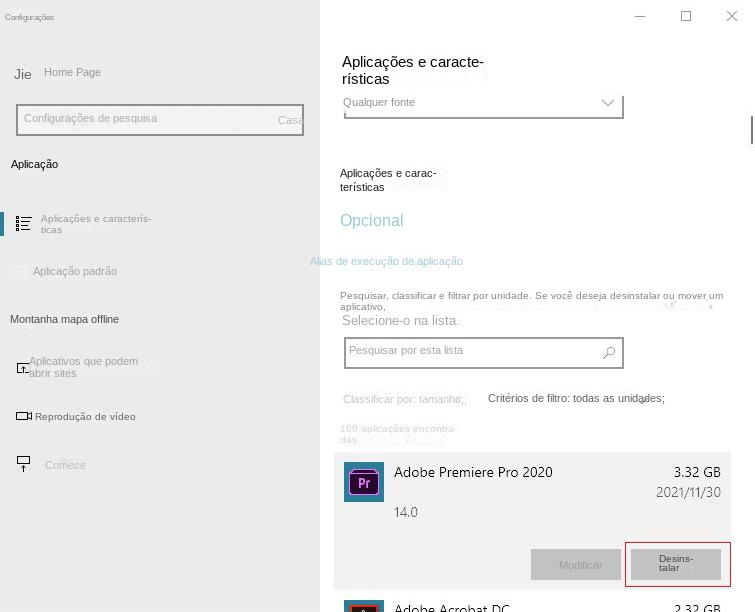
Task: Minimize the Configurações window
Action: [640, 16]
